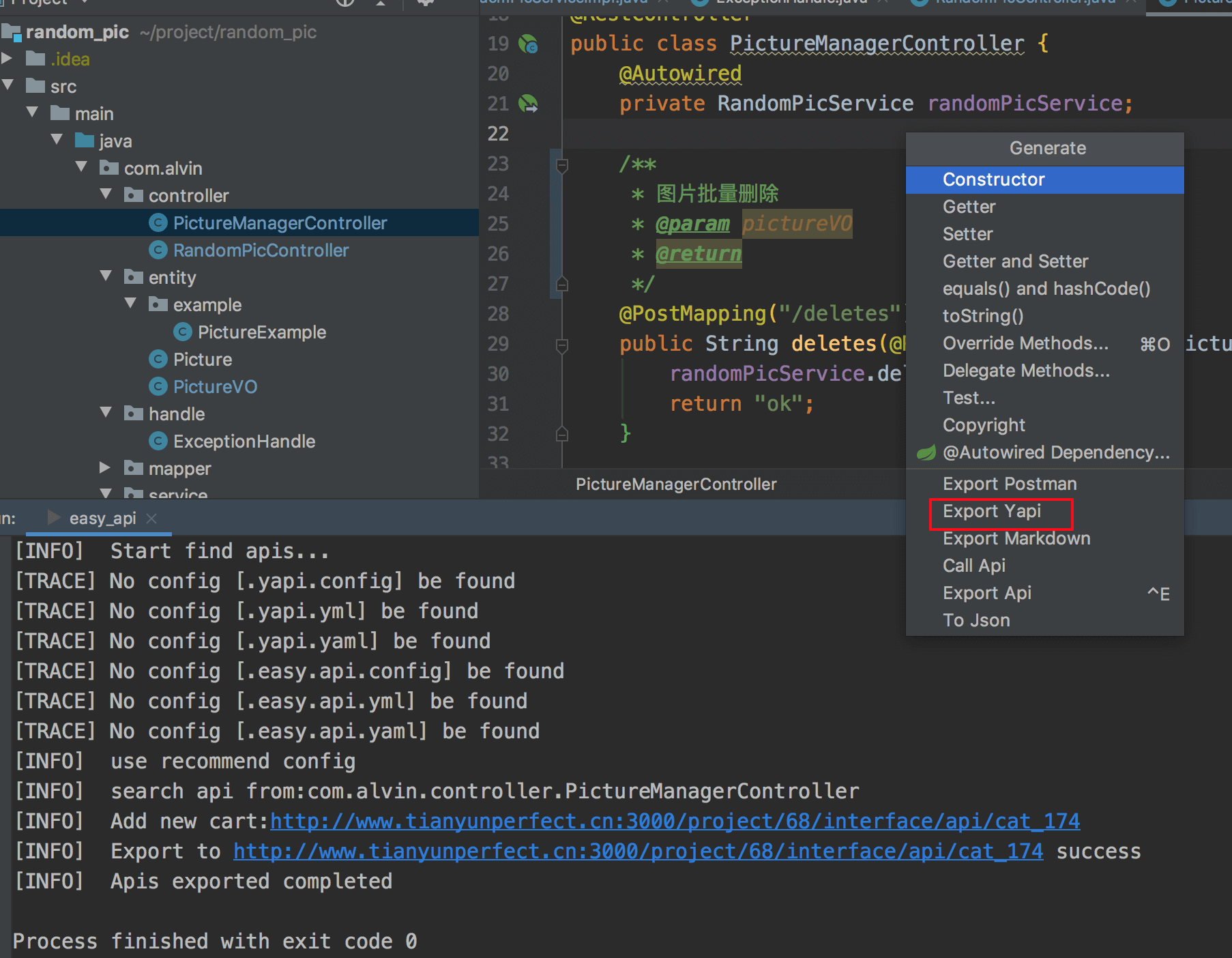This screenshot has width=1232, height=958.
Task: Expand the .idea folder
Action: pos(8,59)
